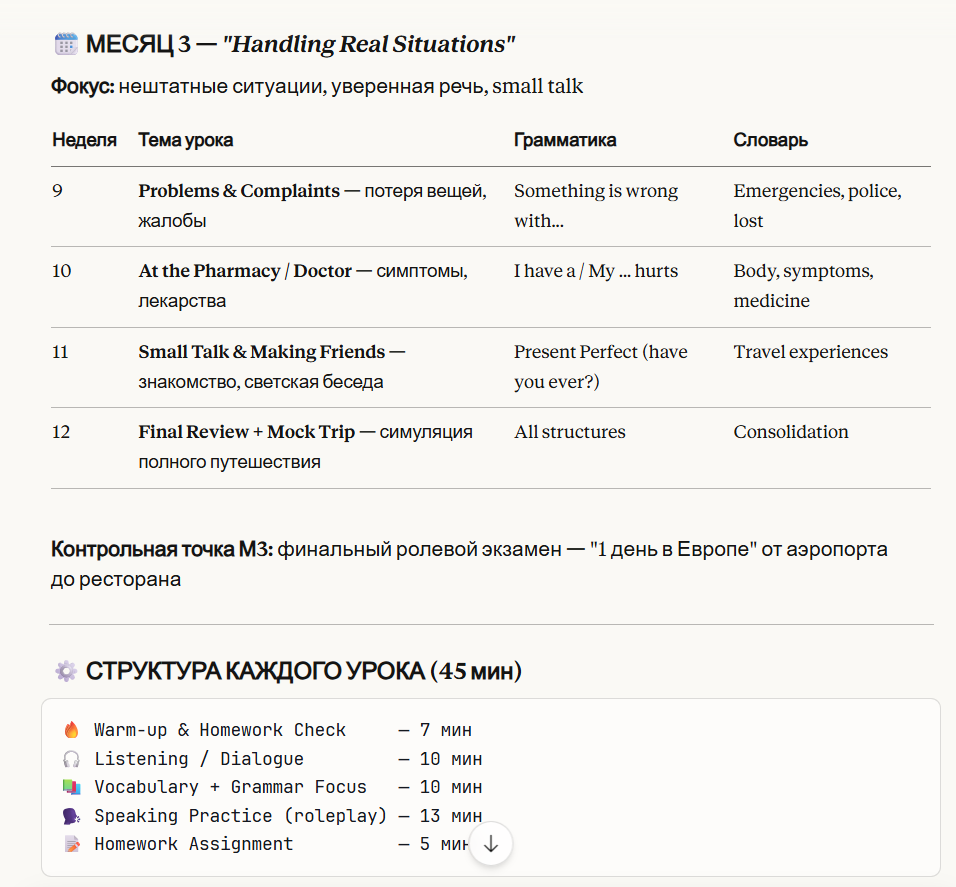This screenshot has height=887, width=956.
Task: Click the Problems & Complaints lesson title
Action: click(239, 191)
